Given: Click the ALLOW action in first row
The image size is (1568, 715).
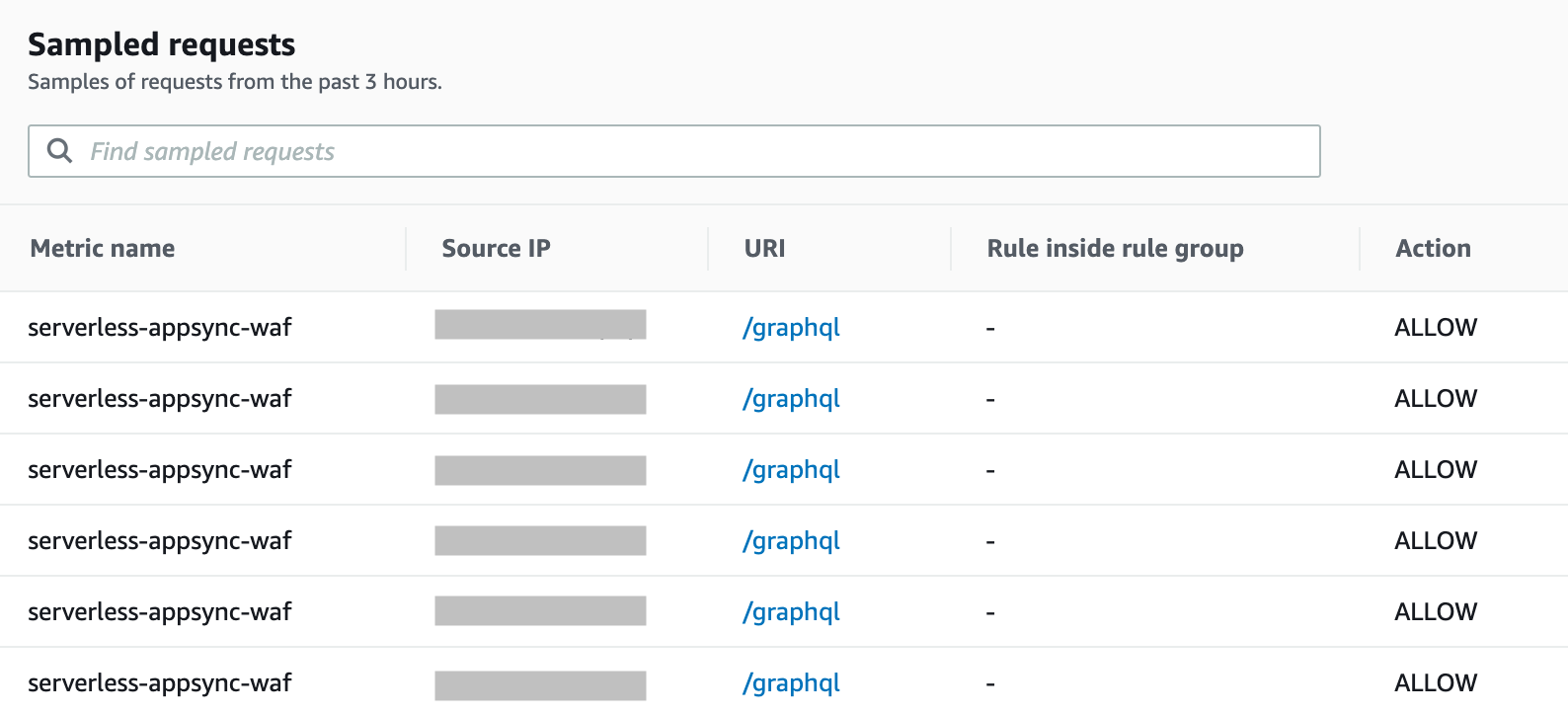Looking at the screenshot, I should pyautogui.click(x=1436, y=328).
